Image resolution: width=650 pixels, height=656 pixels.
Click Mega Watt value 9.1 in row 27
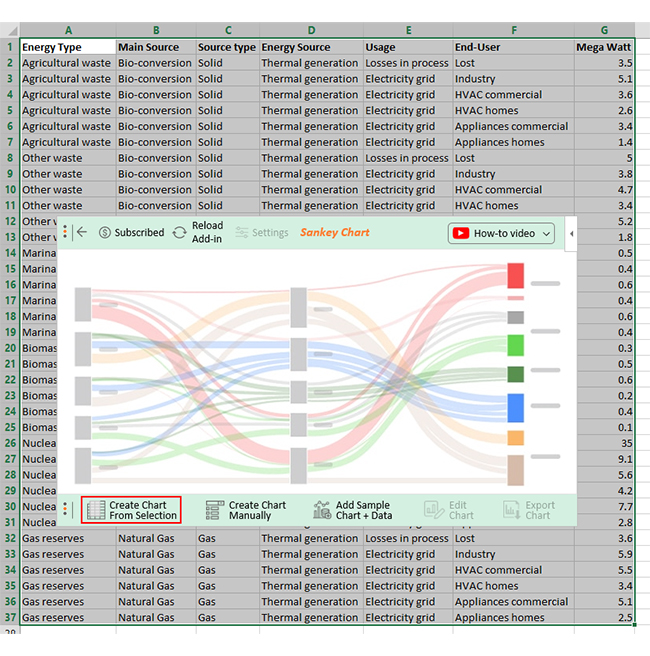point(604,459)
